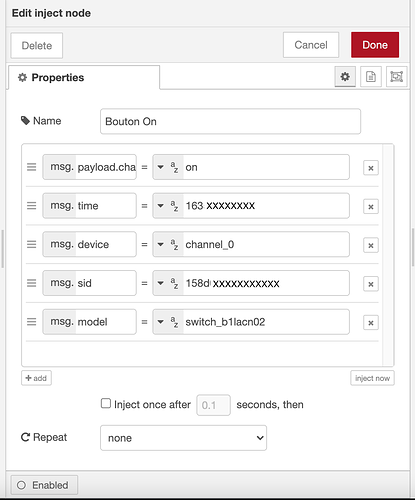This screenshot has height=500, width=415.
Task: Grab reorder handle of model row
Action: click(x=32, y=322)
